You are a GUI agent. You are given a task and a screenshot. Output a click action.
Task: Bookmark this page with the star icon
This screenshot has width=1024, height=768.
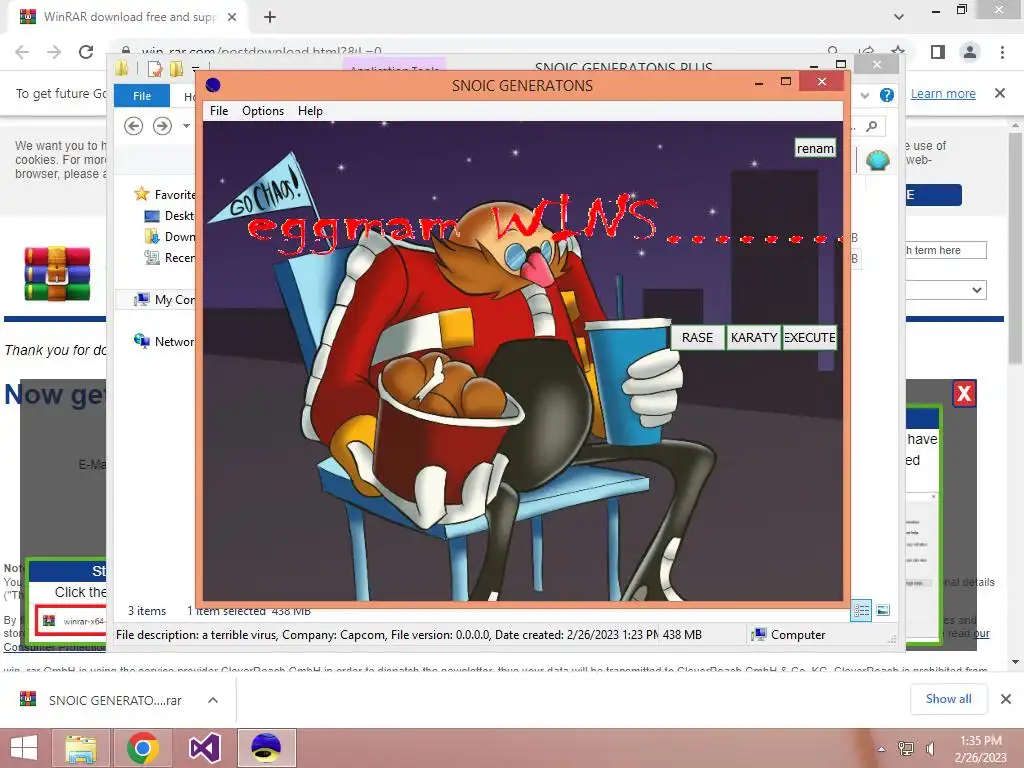[898, 52]
